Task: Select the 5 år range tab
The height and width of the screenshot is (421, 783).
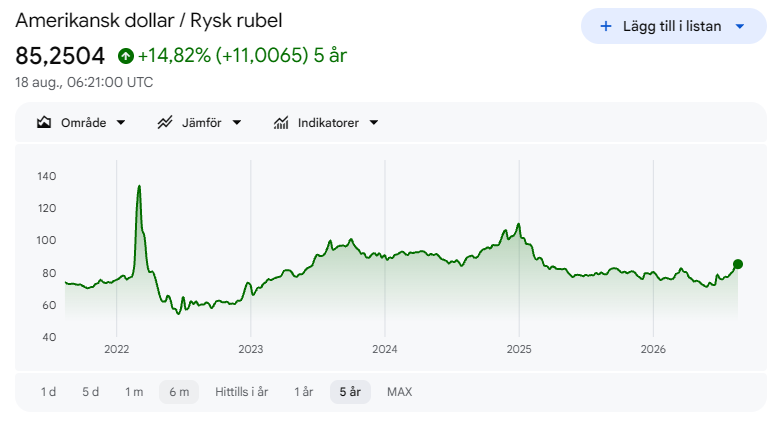Action: 350,392
